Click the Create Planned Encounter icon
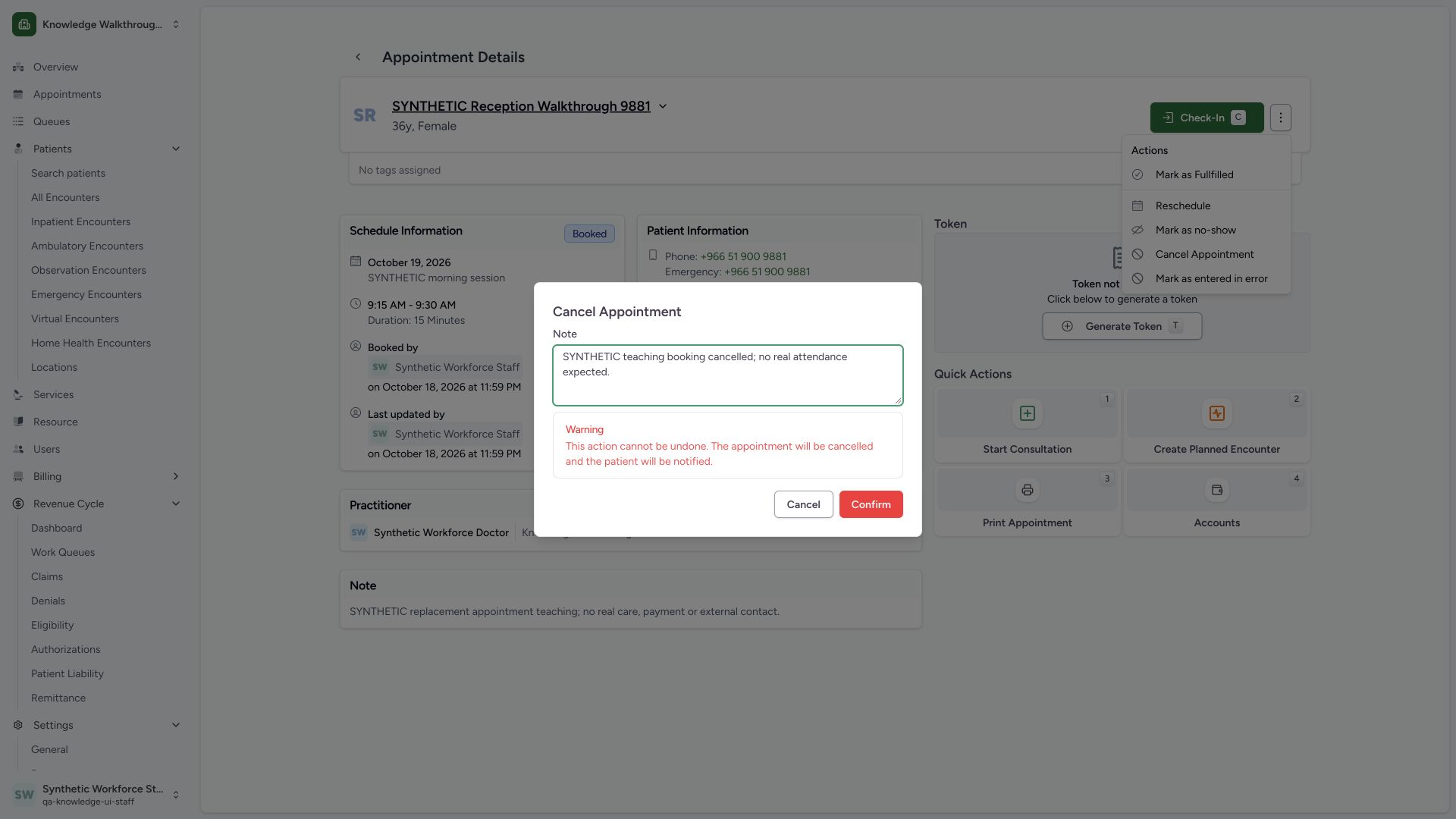This screenshot has width=1456, height=819. 1216,413
